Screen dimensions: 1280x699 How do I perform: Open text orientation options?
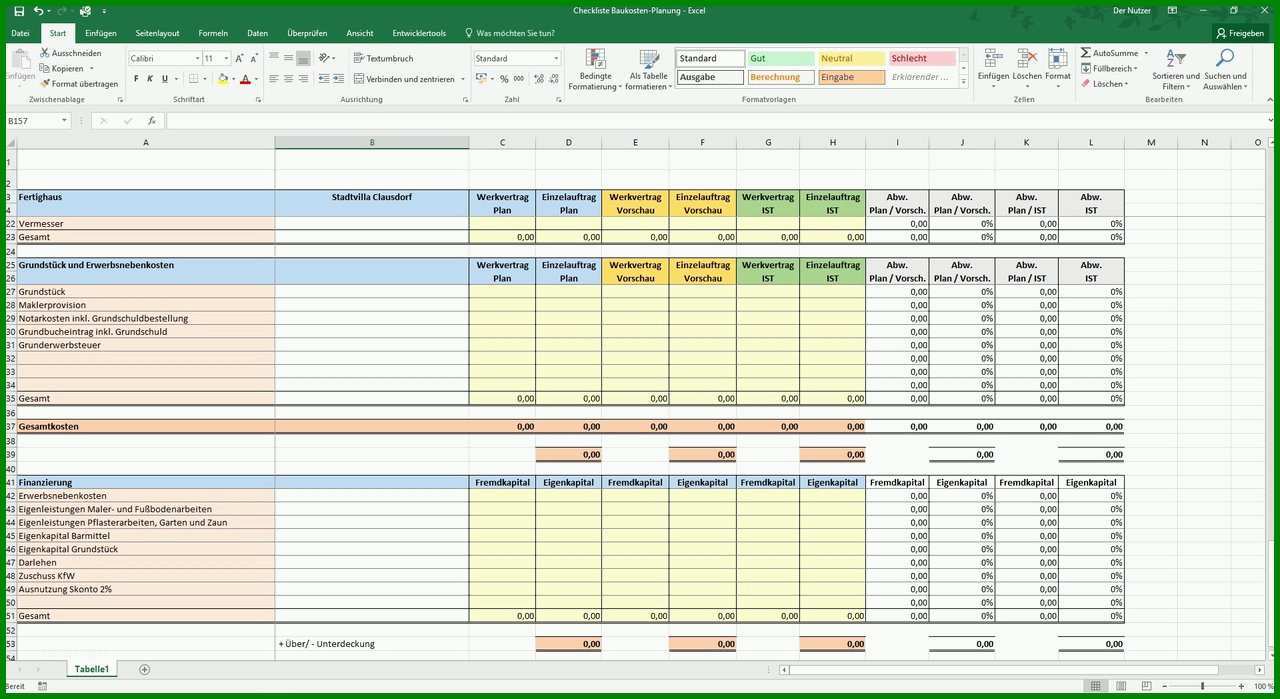pyautogui.click(x=327, y=58)
